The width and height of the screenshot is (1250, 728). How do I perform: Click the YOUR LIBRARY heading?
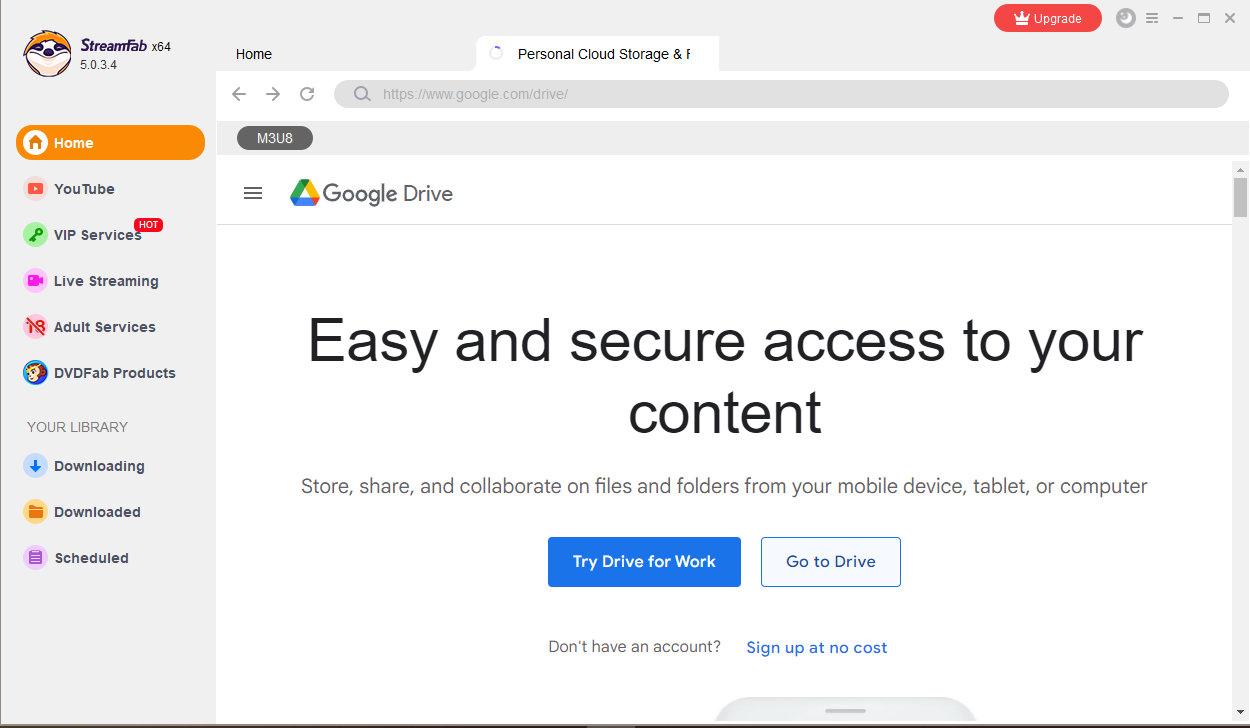tap(78, 427)
